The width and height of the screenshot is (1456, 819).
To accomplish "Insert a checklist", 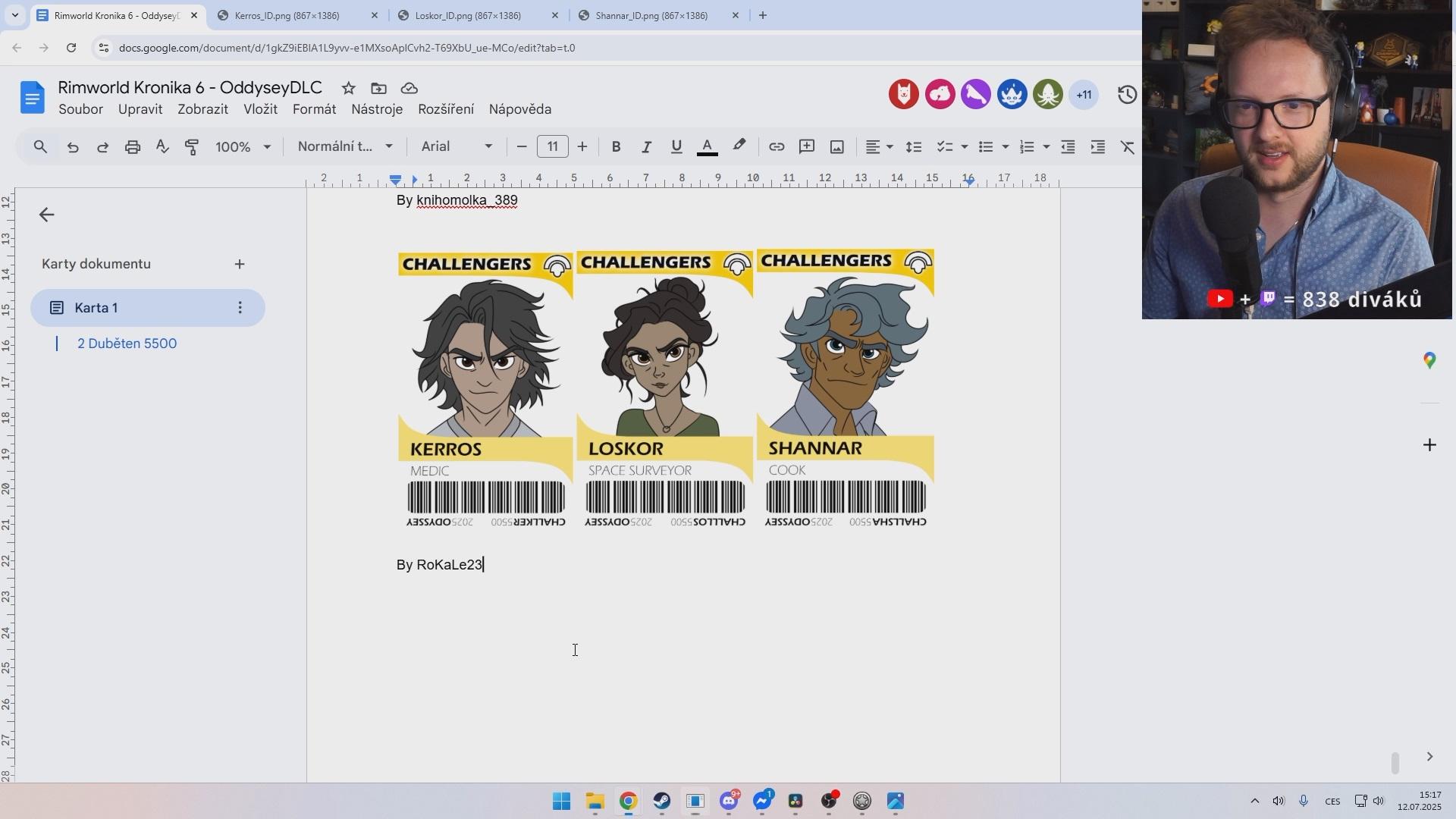I will click(x=945, y=147).
